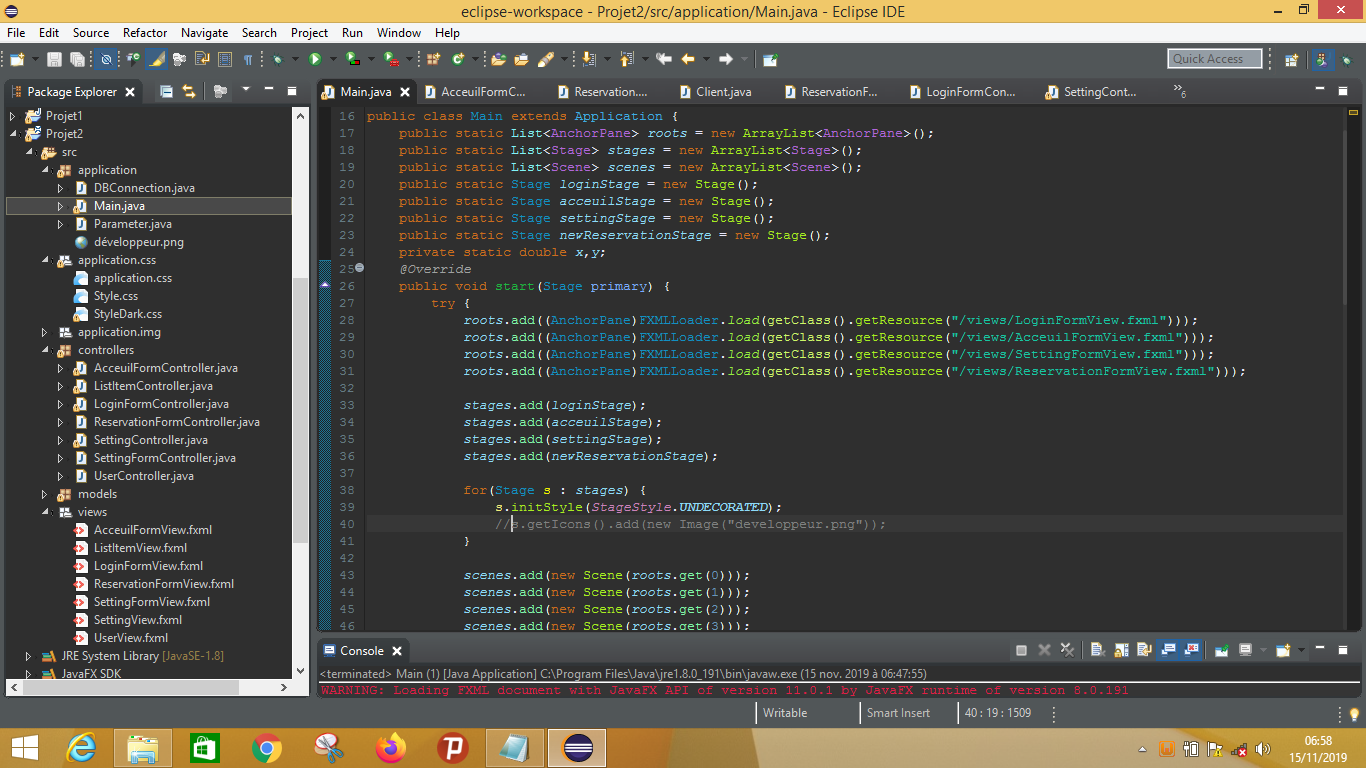
Task: Close the Main.java editor tab
Action: [x=405, y=92]
